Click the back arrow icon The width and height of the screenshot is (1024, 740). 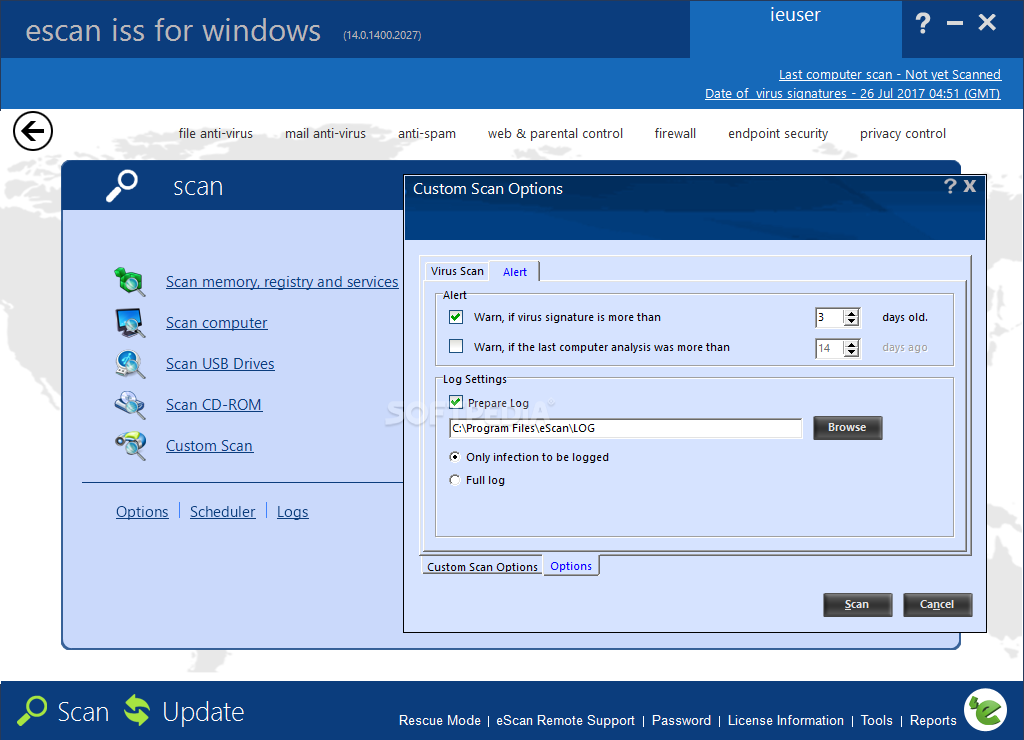point(33,131)
